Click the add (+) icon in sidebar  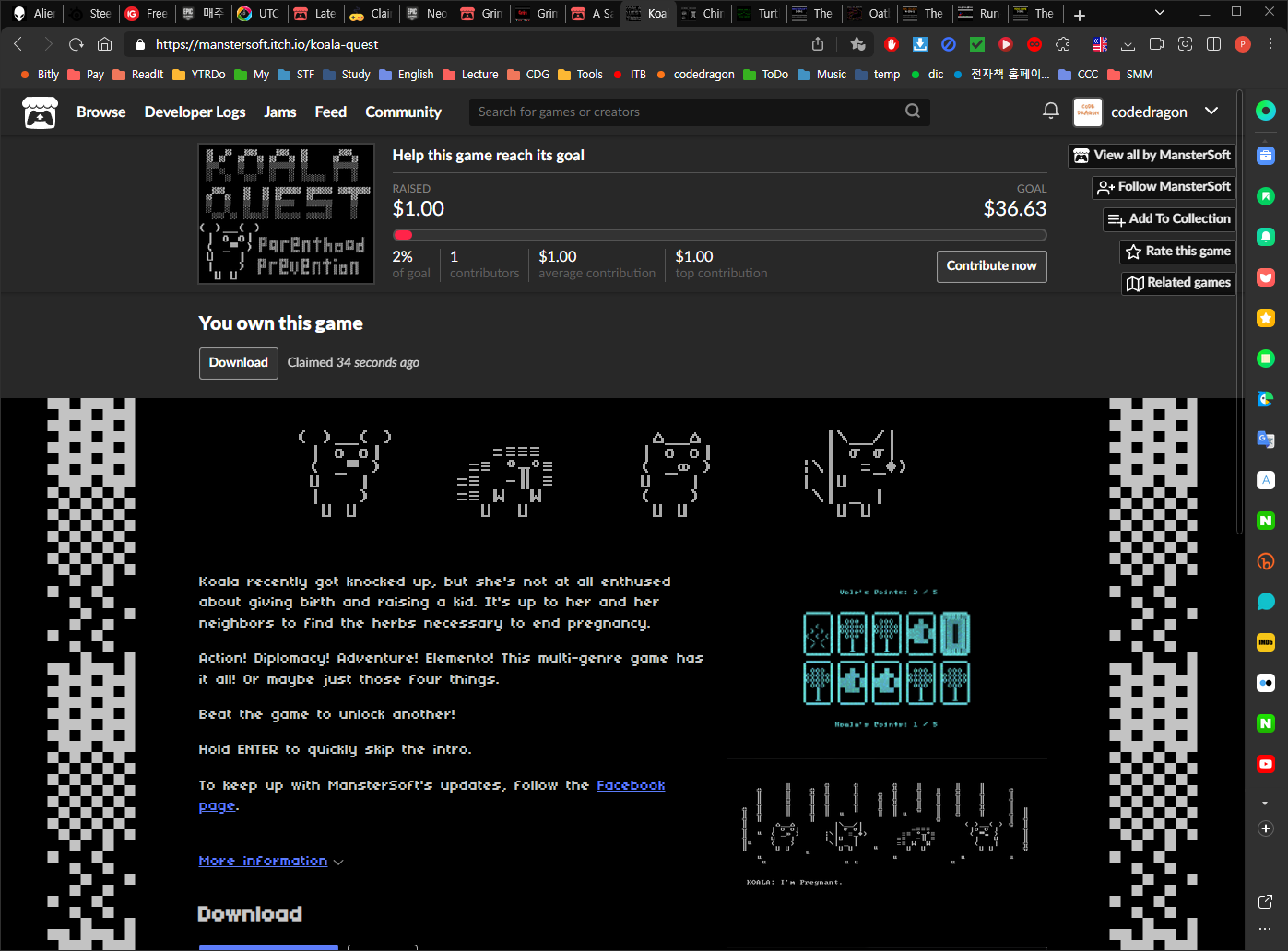[x=1266, y=828]
